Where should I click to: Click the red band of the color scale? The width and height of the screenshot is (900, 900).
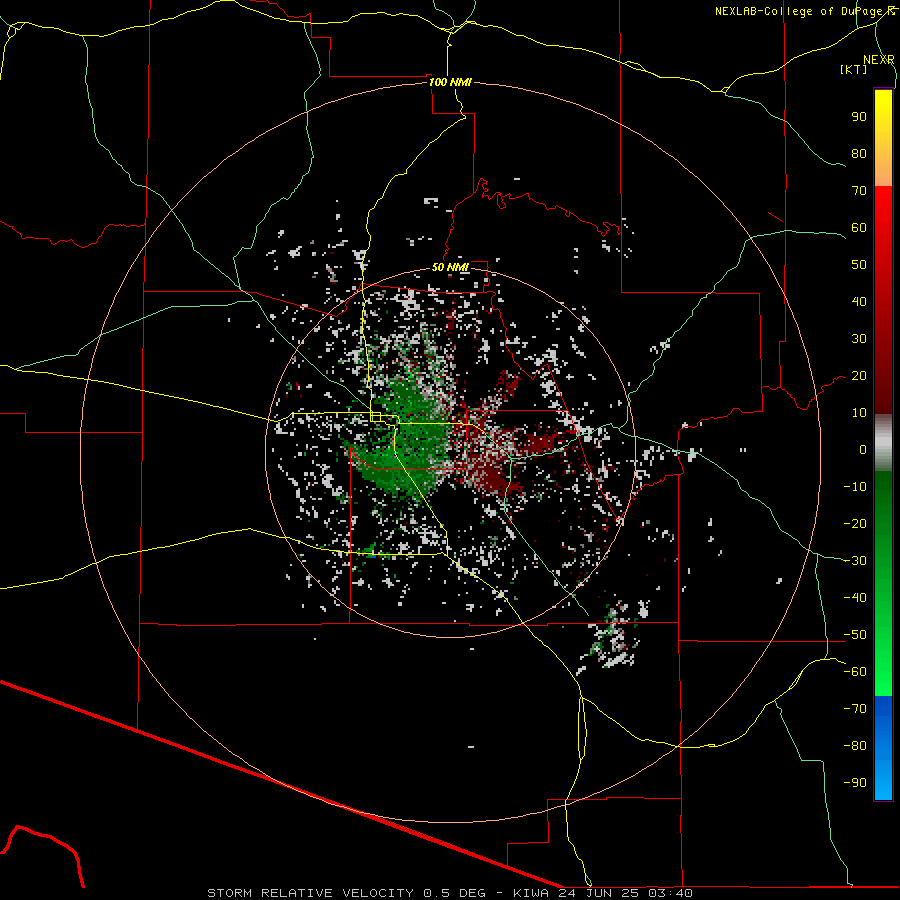883,300
